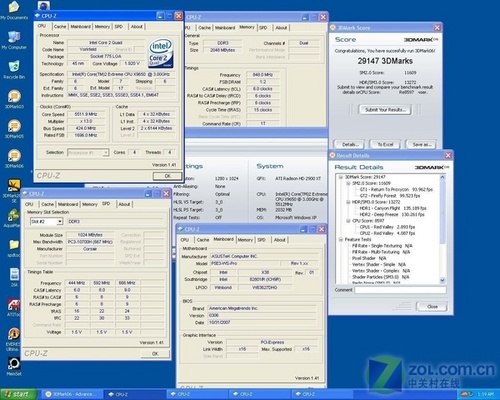Collapse the SM2.0 Score: 11609 node
The height and width of the screenshot is (400, 500).
[348, 183]
